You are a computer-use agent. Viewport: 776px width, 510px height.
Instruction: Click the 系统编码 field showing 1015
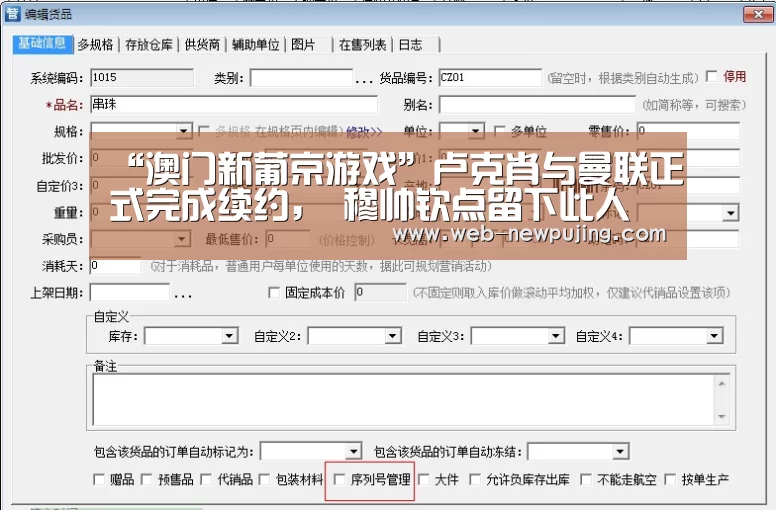(142, 78)
